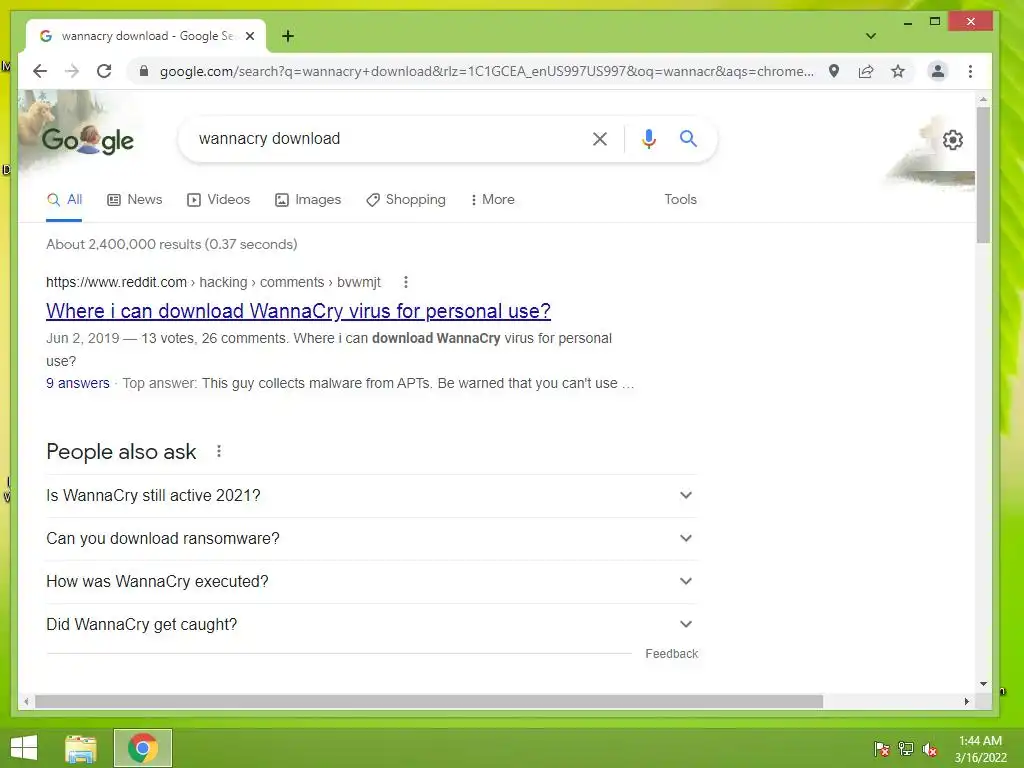The height and width of the screenshot is (768, 1024).
Task: Click the Google doodle logo
Action: coord(88,140)
